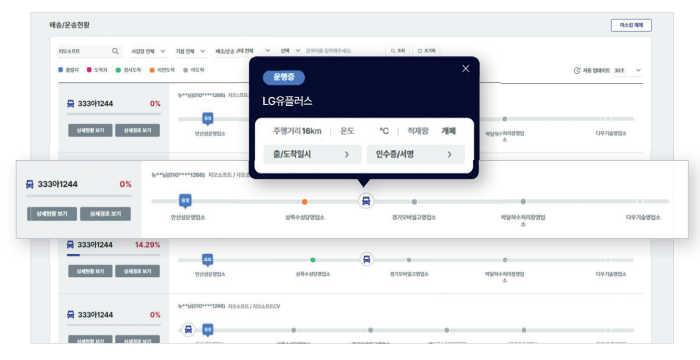Click the bus icon beside 333아1244 in the 14.29% row

point(71,245)
